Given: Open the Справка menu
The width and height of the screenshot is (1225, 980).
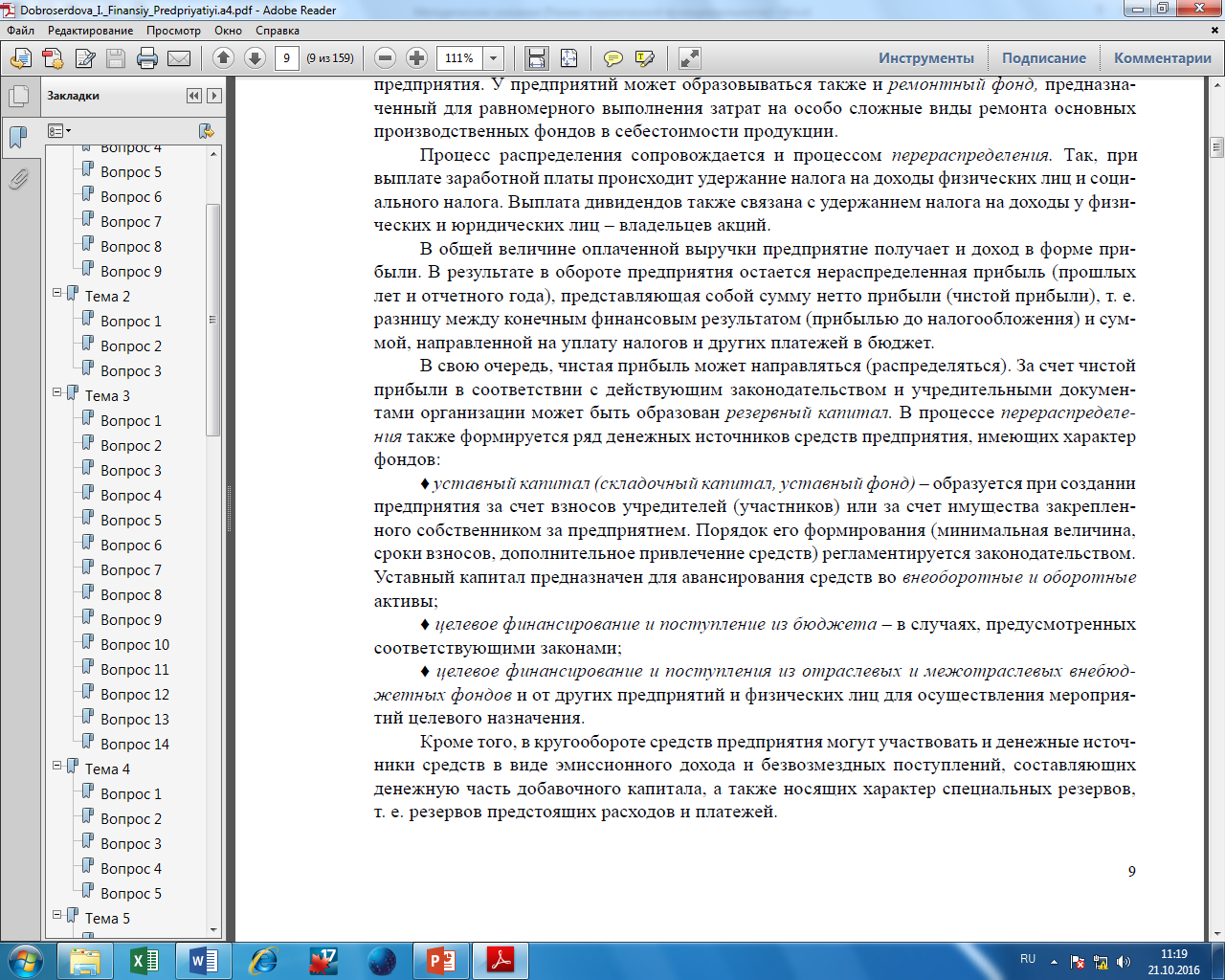Looking at the screenshot, I should pos(278,31).
